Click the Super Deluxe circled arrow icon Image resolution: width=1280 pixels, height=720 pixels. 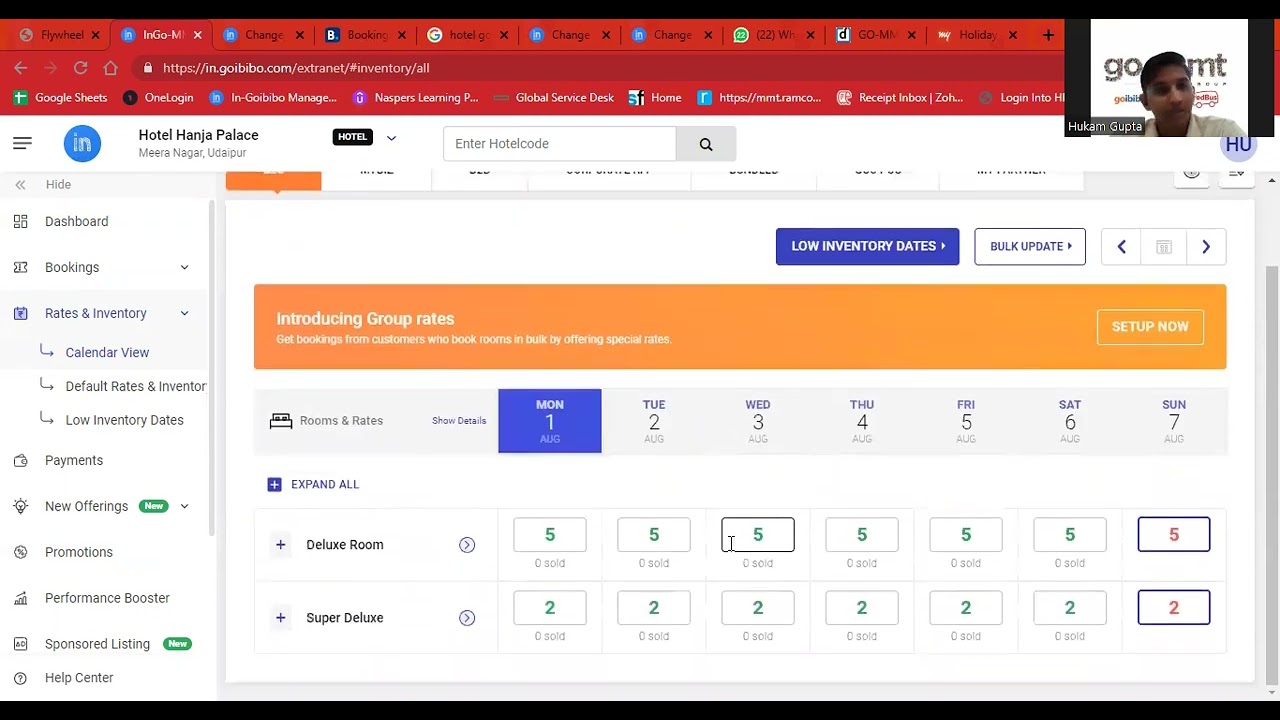click(x=467, y=618)
